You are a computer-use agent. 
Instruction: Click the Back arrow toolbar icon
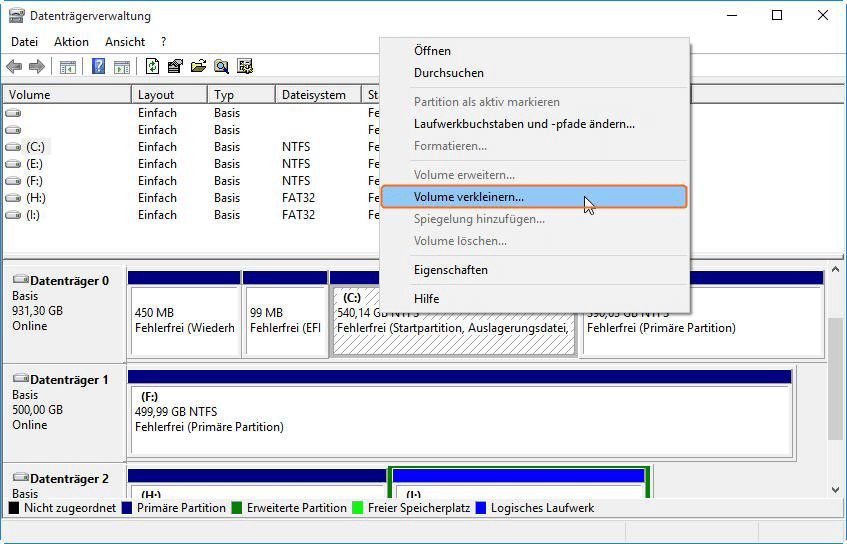14,67
